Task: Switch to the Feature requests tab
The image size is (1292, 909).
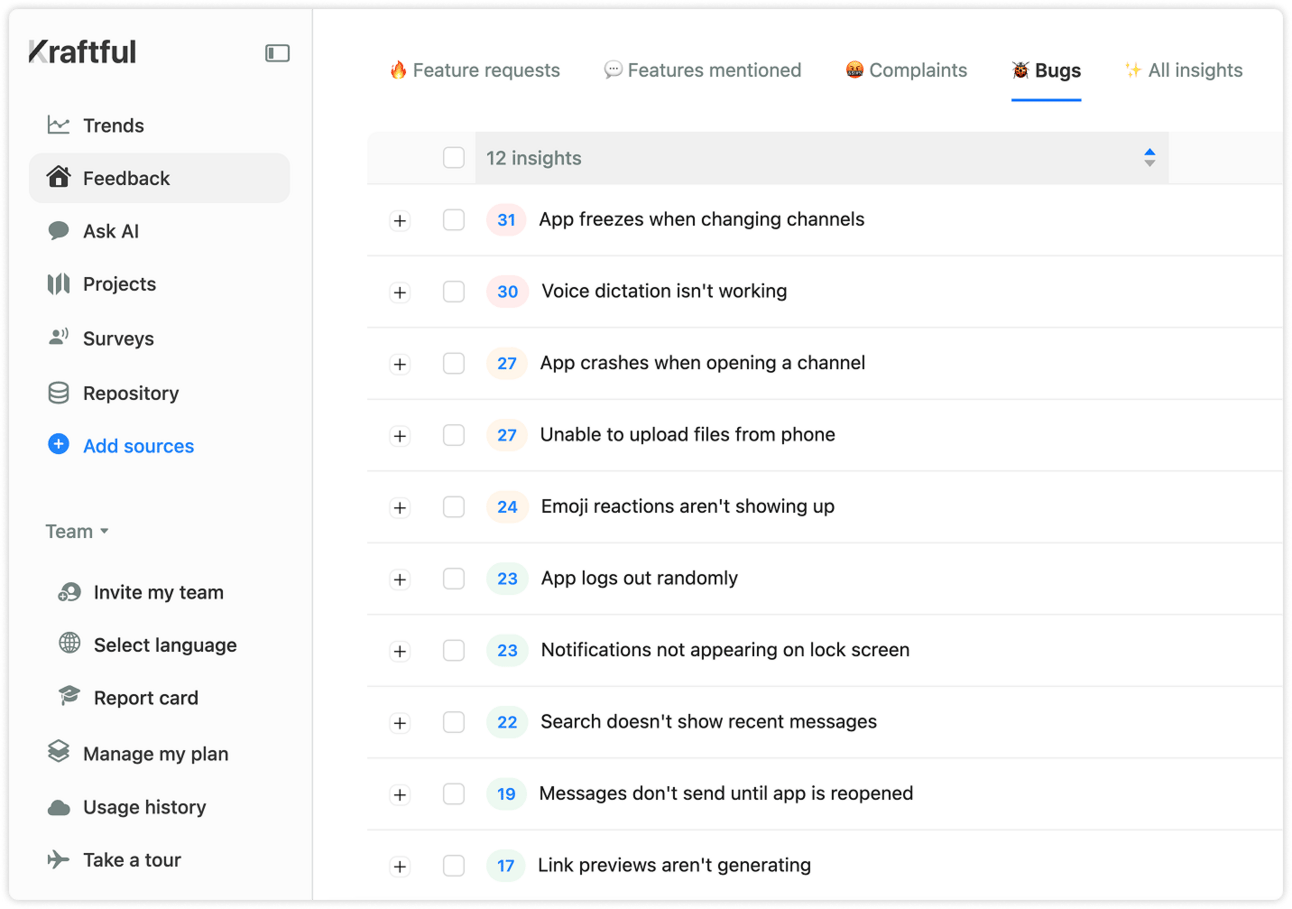Action: pyautogui.click(x=474, y=71)
